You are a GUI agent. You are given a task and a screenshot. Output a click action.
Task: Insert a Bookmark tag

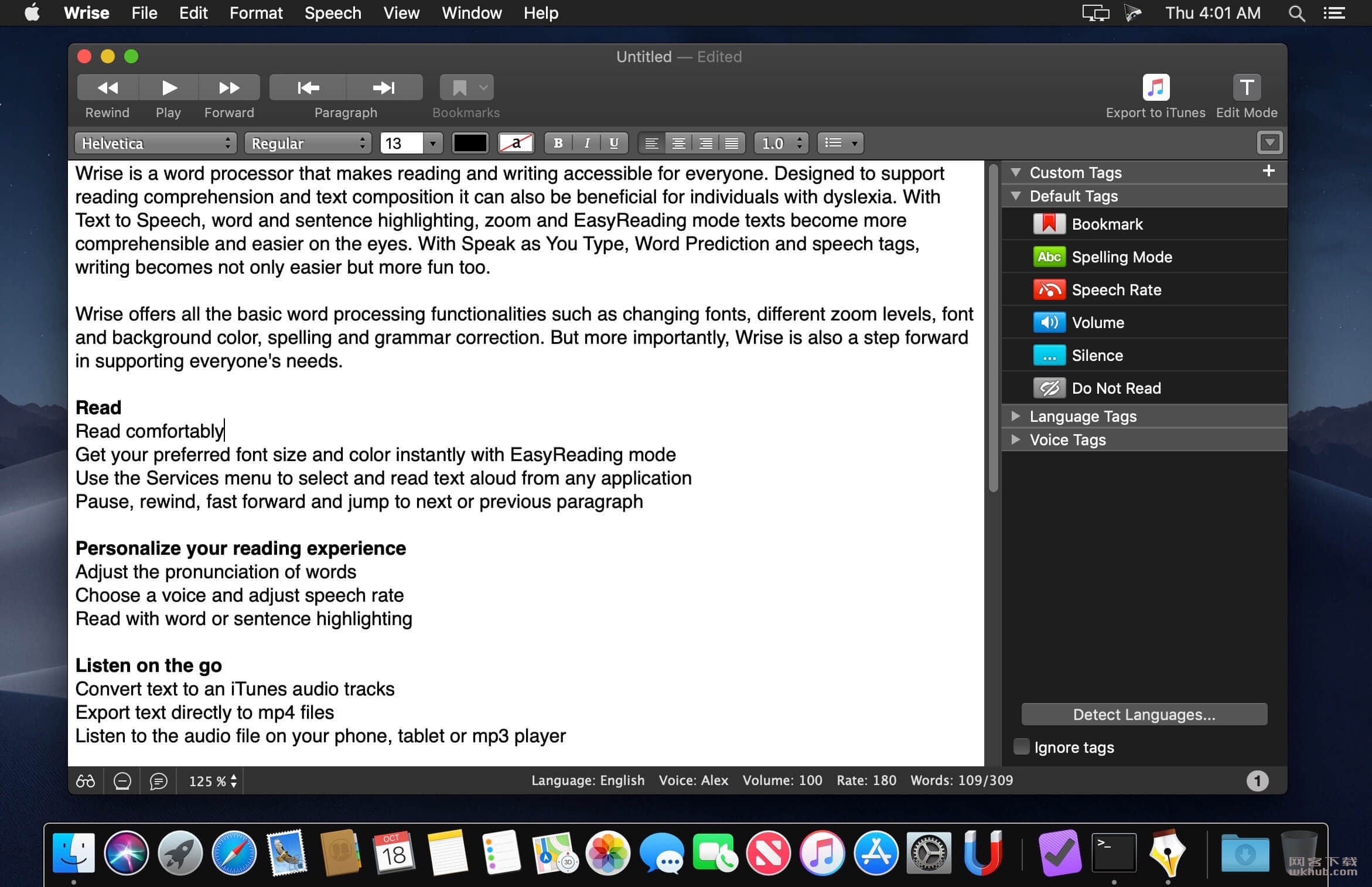(1145, 224)
